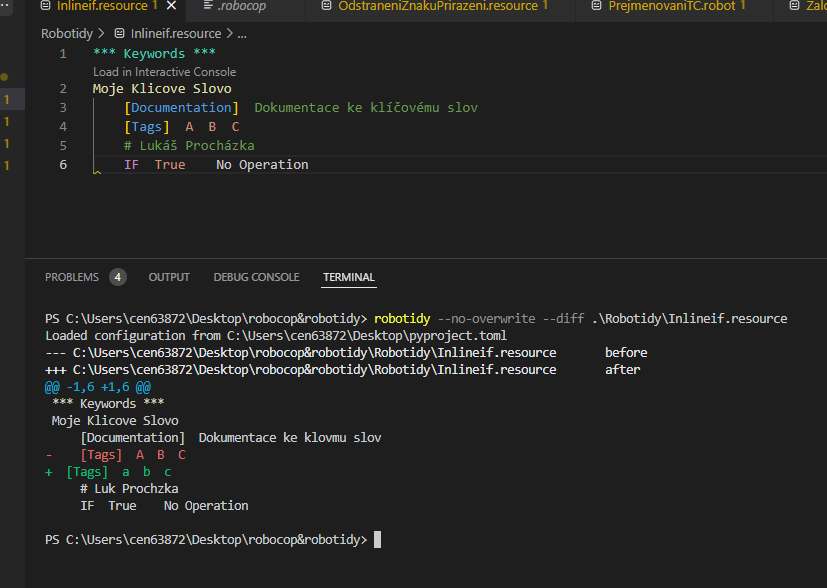
Task: Click the added [Tags] a b c diff line
Action: (x=108, y=471)
